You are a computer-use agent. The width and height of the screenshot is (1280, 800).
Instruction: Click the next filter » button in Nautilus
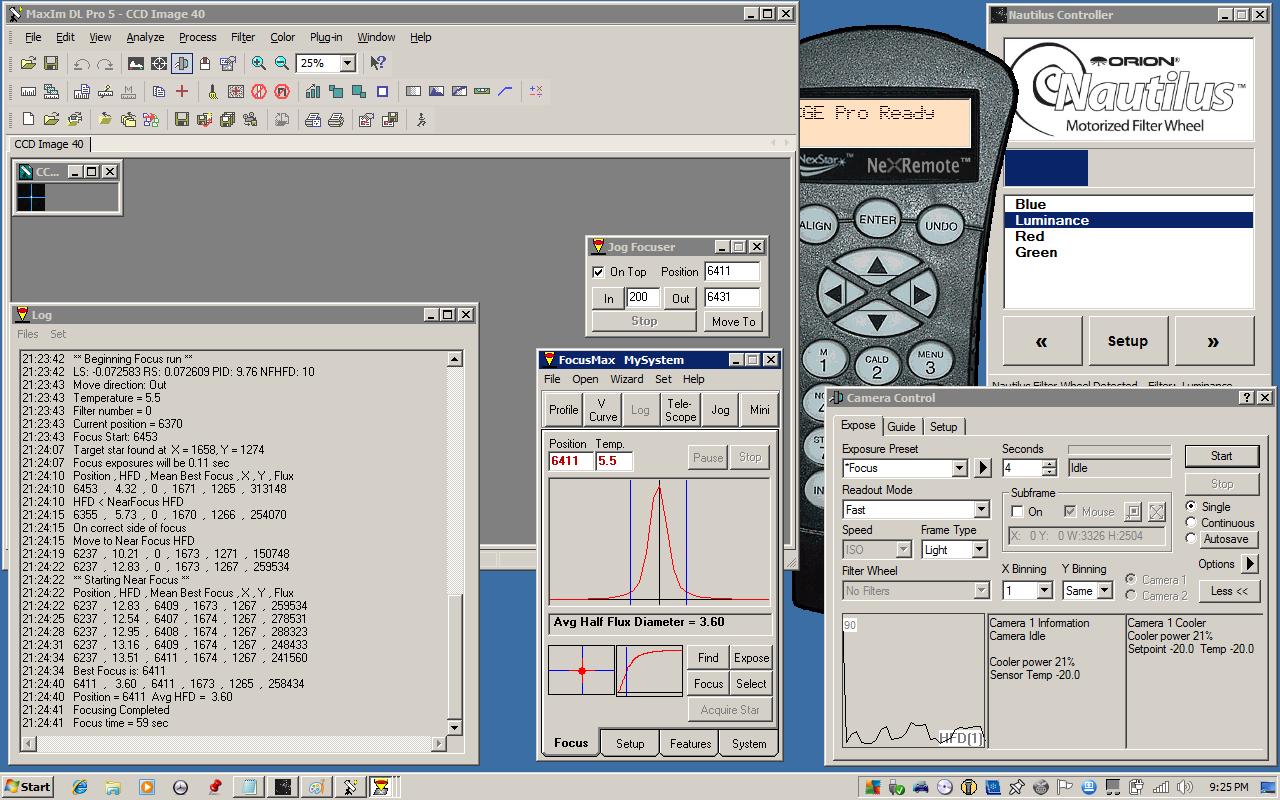coord(1213,341)
